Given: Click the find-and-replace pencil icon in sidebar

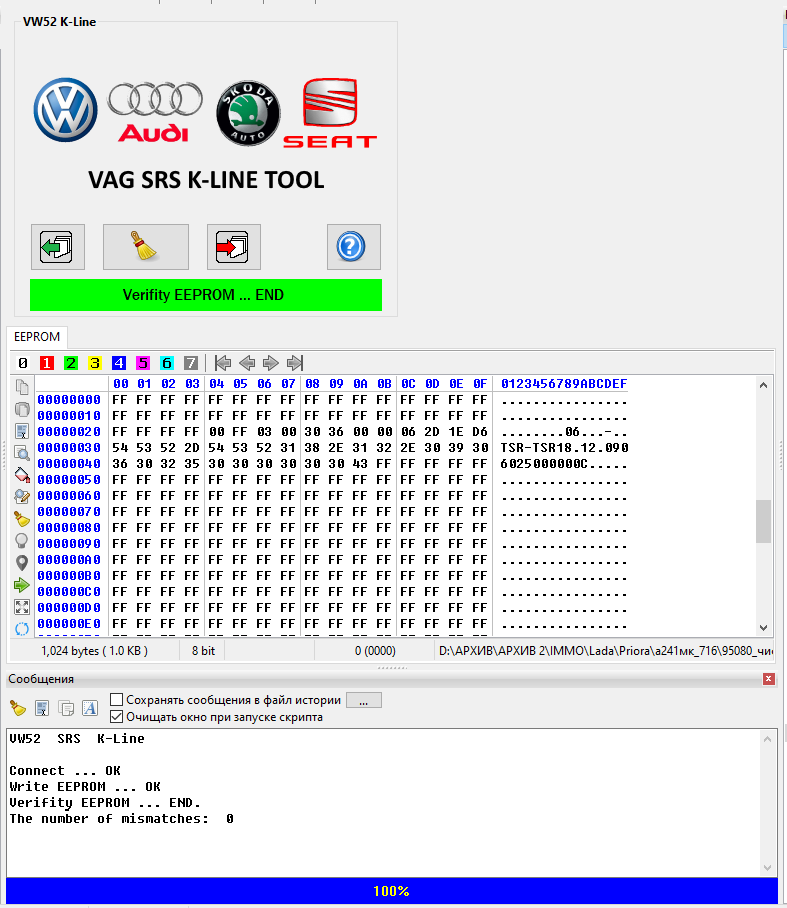Looking at the screenshot, I should click(x=22, y=497).
